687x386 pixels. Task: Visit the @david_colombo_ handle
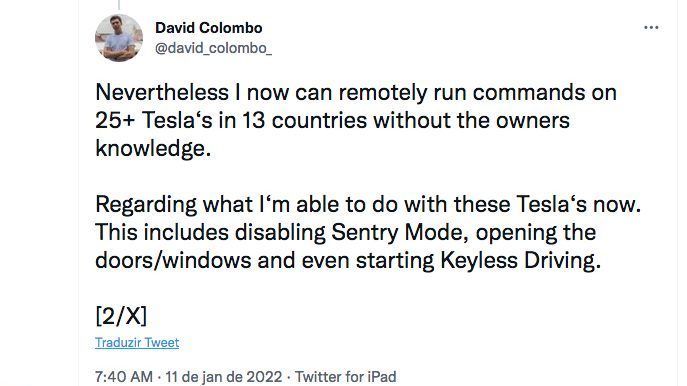(x=213, y=48)
